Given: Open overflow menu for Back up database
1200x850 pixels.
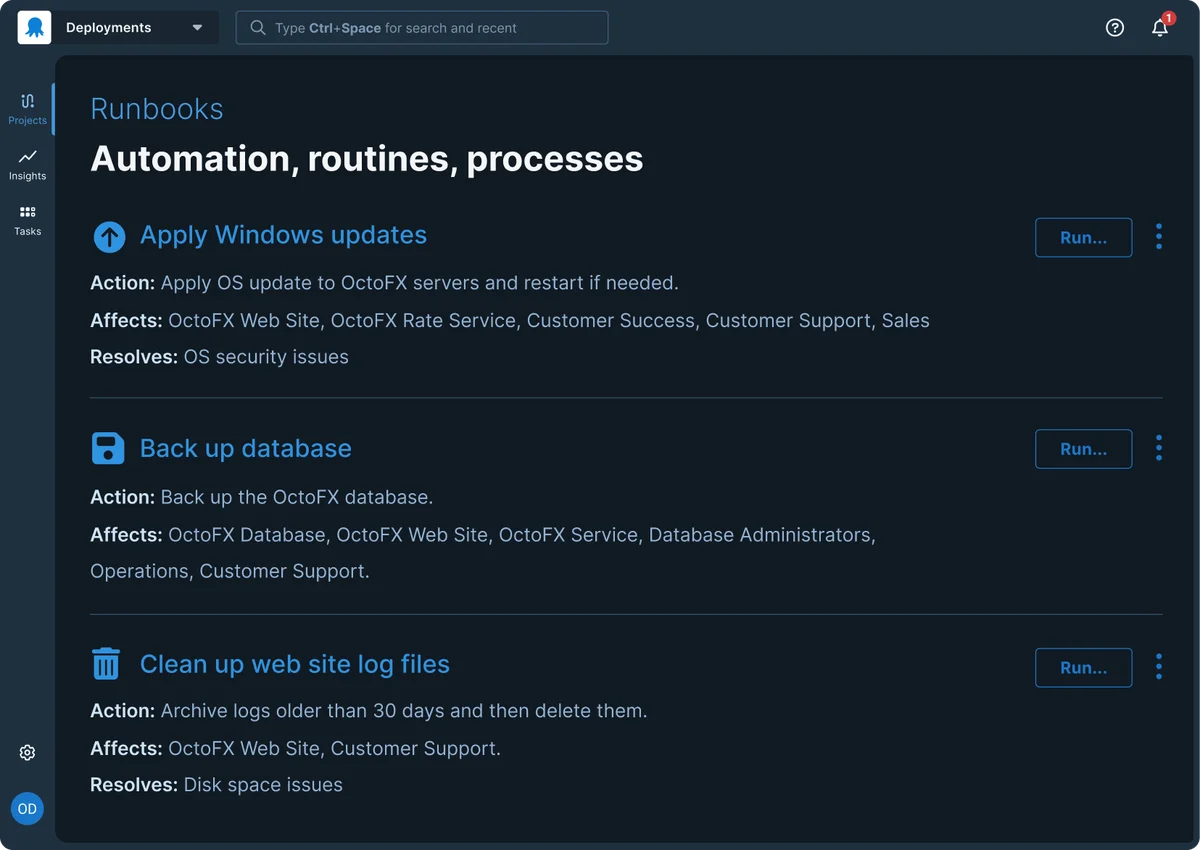Looking at the screenshot, I should 1159,448.
